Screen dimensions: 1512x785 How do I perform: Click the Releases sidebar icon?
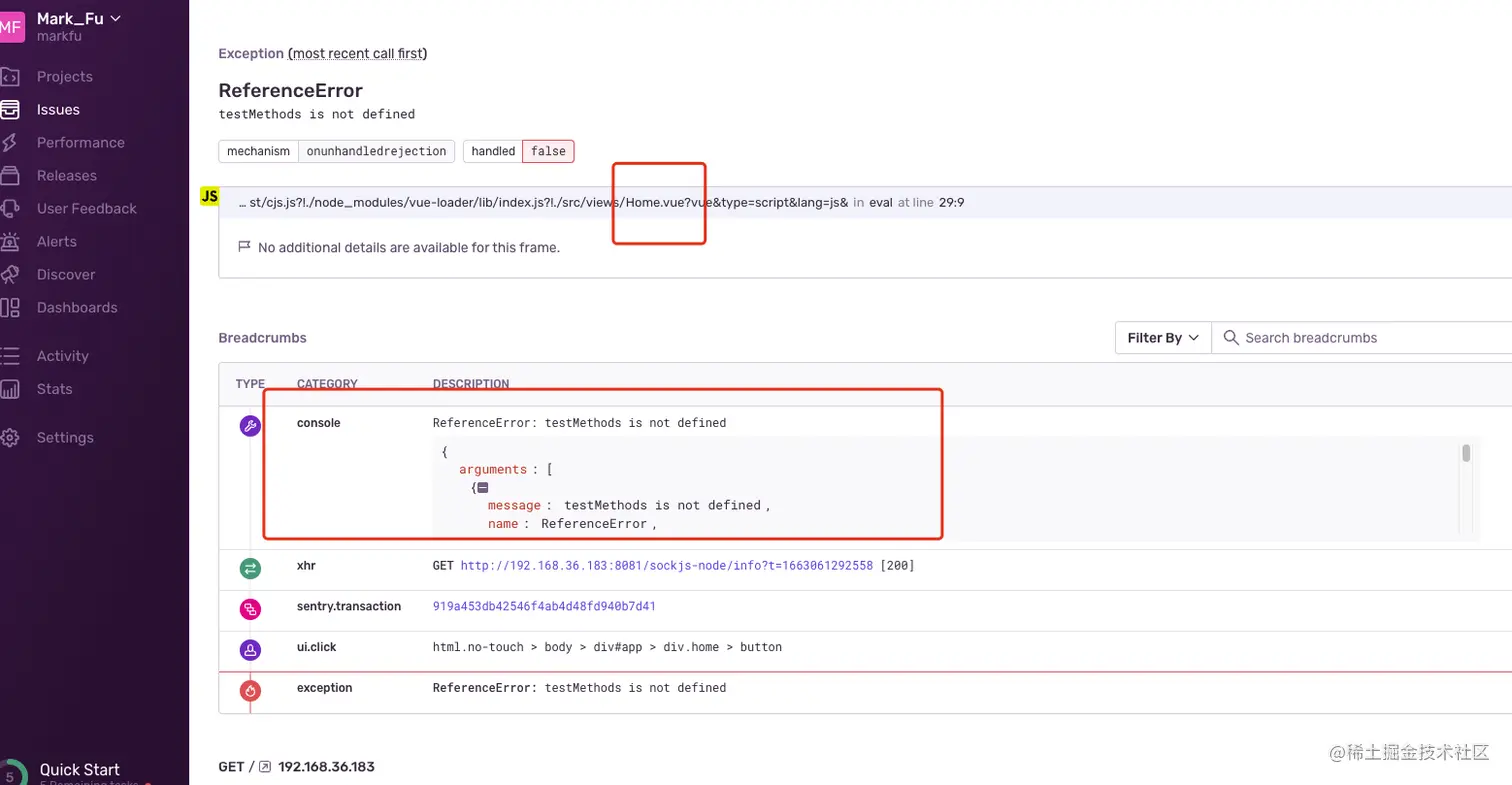point(10,176)
